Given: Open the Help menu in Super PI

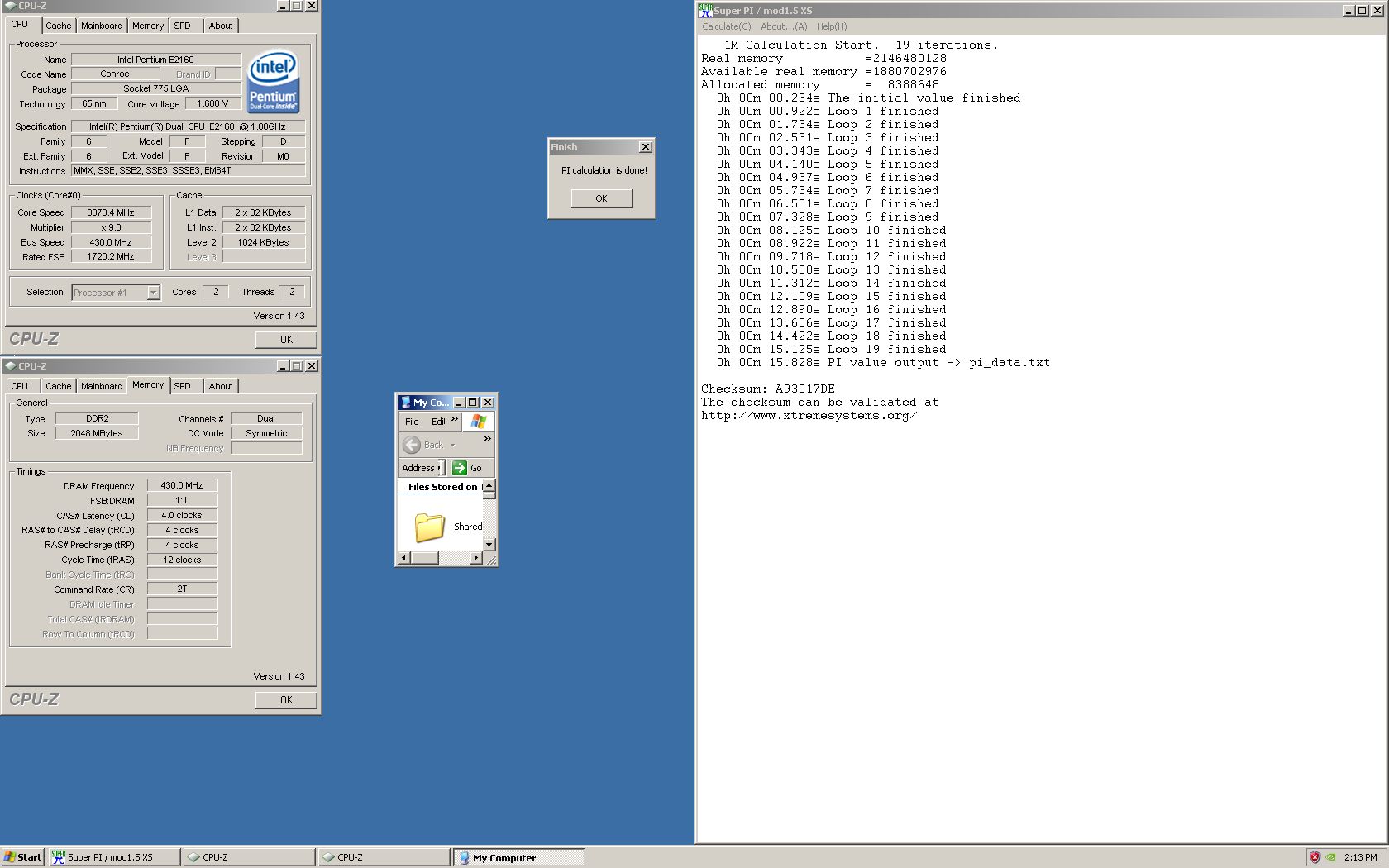Looking at the screenshot, I should tap(832, 26).
